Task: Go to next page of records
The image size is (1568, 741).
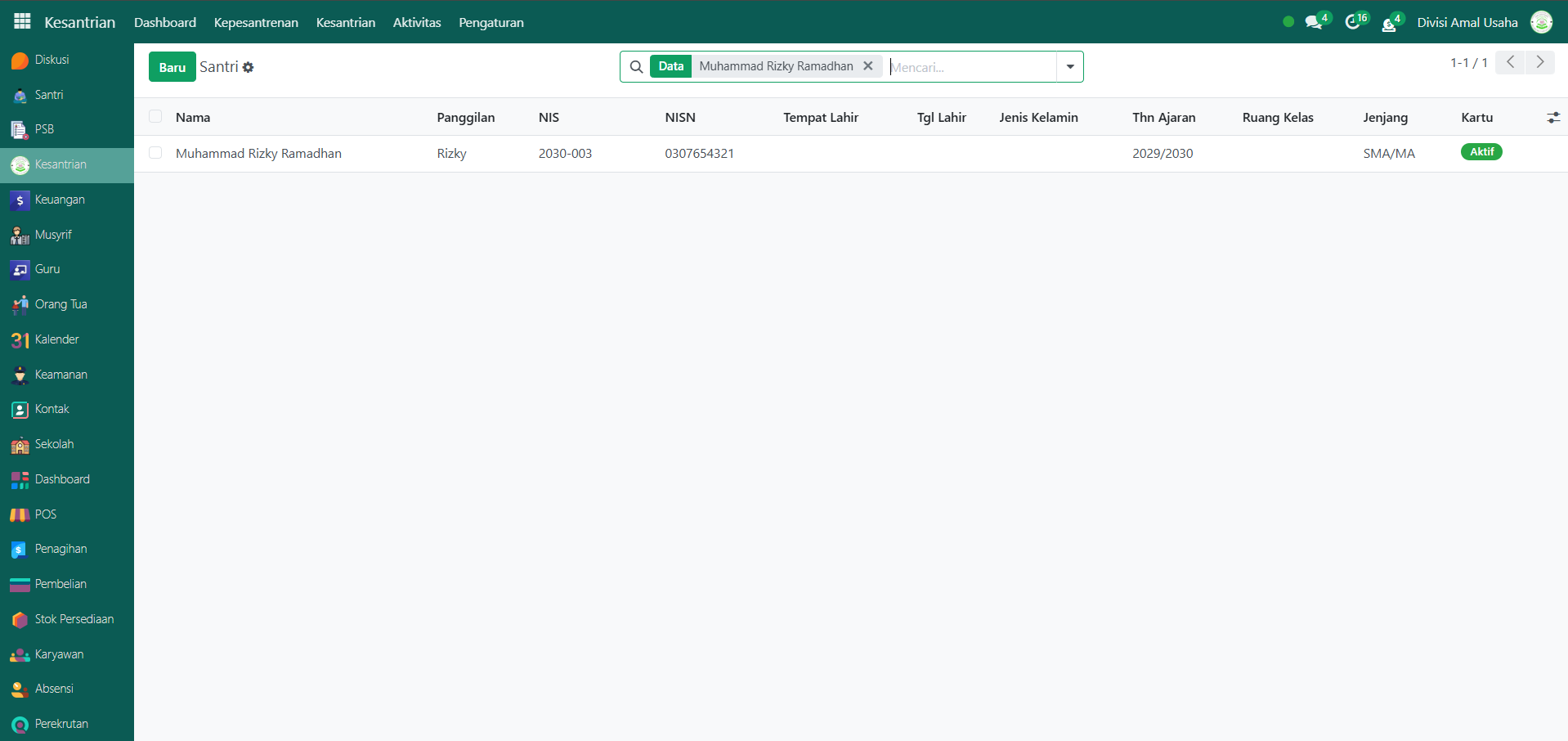Action: (x=1540, y=62)
